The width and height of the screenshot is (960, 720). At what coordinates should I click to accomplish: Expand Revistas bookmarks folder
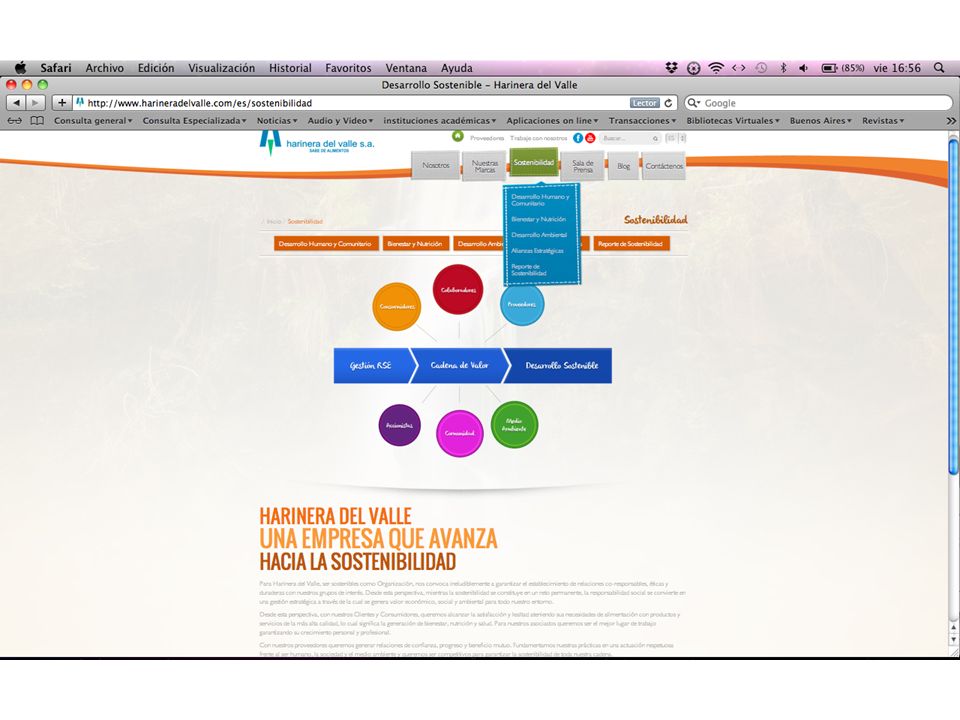[883, 121]
